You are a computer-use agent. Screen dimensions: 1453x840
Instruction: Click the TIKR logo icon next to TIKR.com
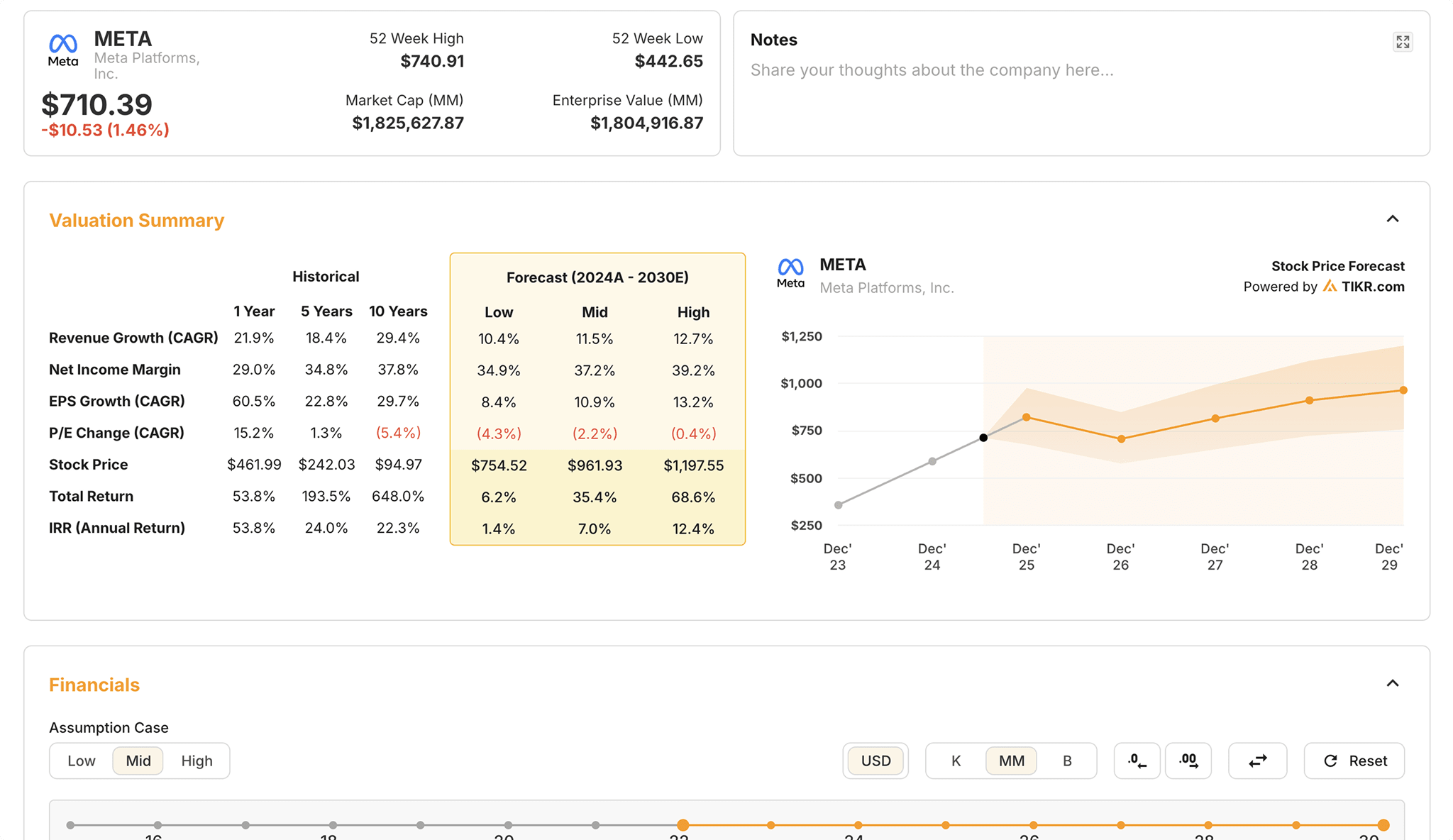[x=1330, y=286]
